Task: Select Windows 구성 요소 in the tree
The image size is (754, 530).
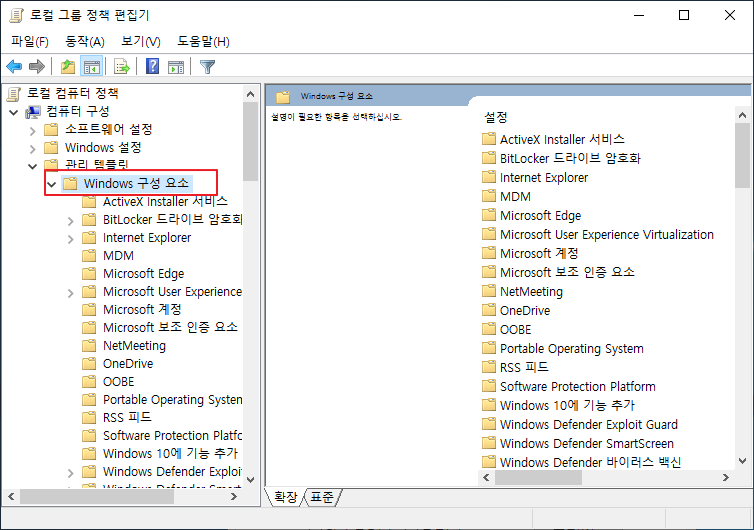Action: coord(137,183)
